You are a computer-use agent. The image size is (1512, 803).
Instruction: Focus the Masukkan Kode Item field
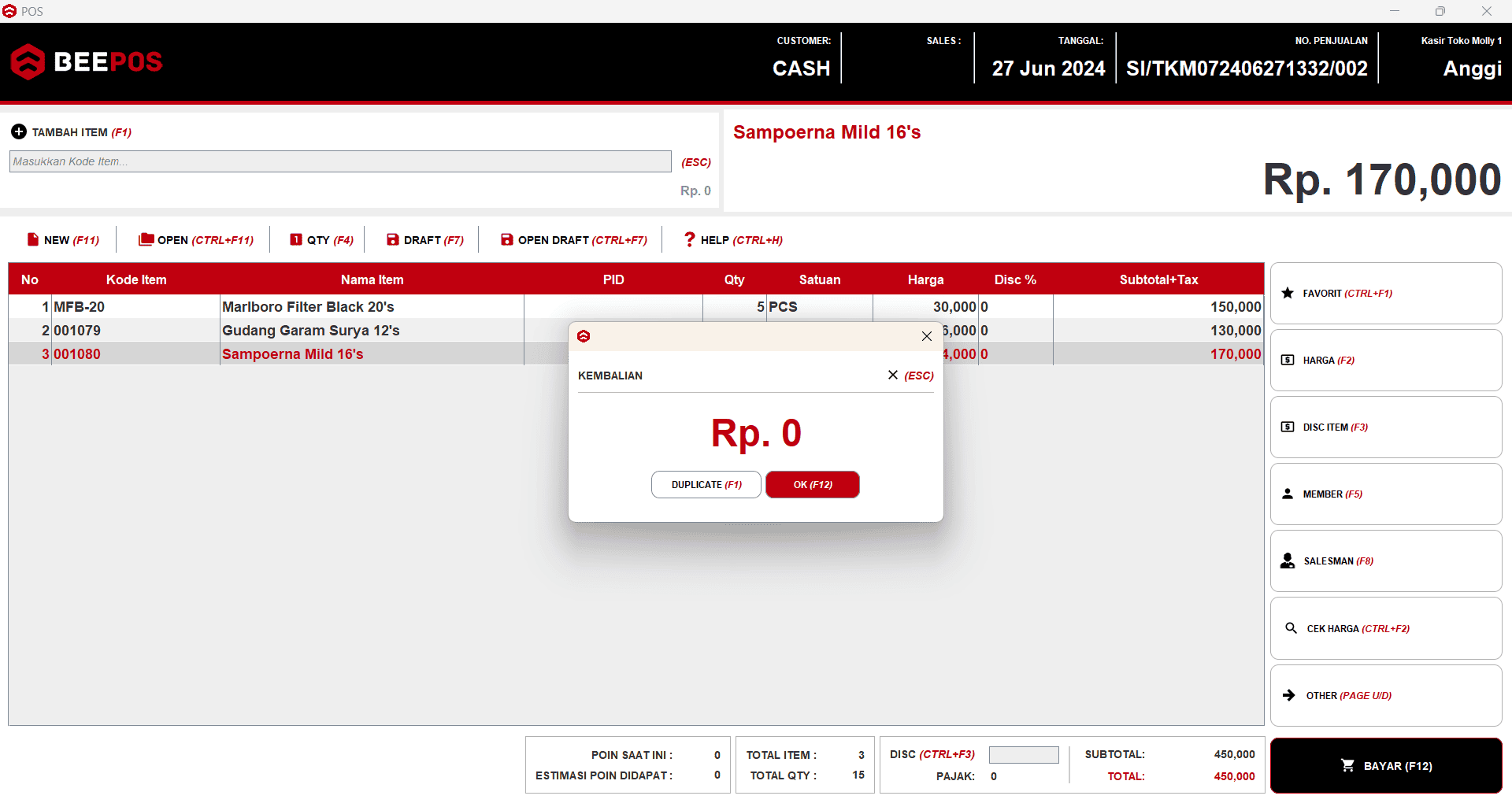coord(340,161)
